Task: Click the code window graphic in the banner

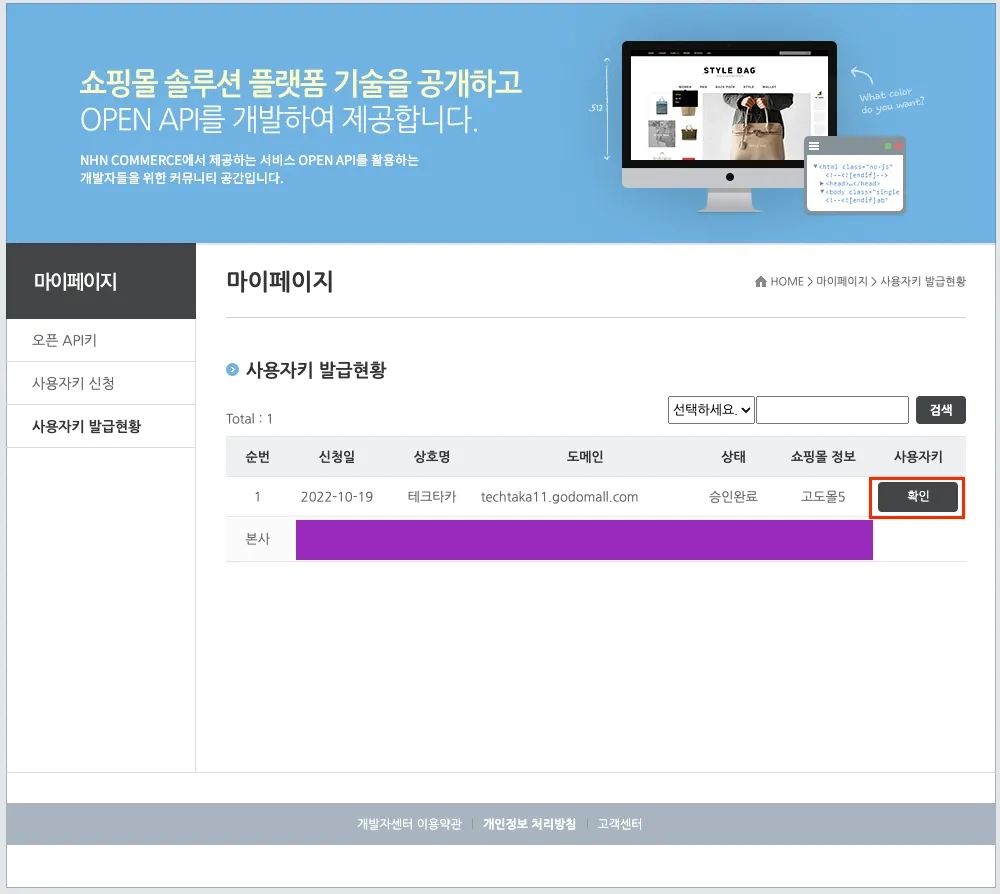Action: pos(855,175)
